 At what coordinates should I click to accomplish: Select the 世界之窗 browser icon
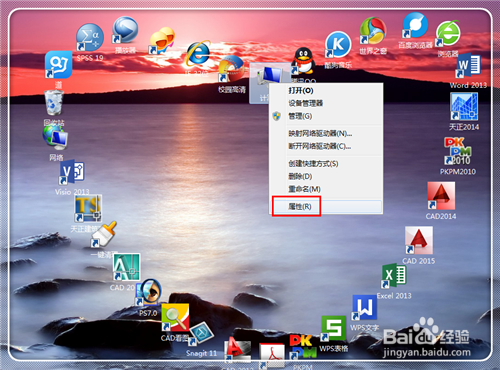point(373,31)
